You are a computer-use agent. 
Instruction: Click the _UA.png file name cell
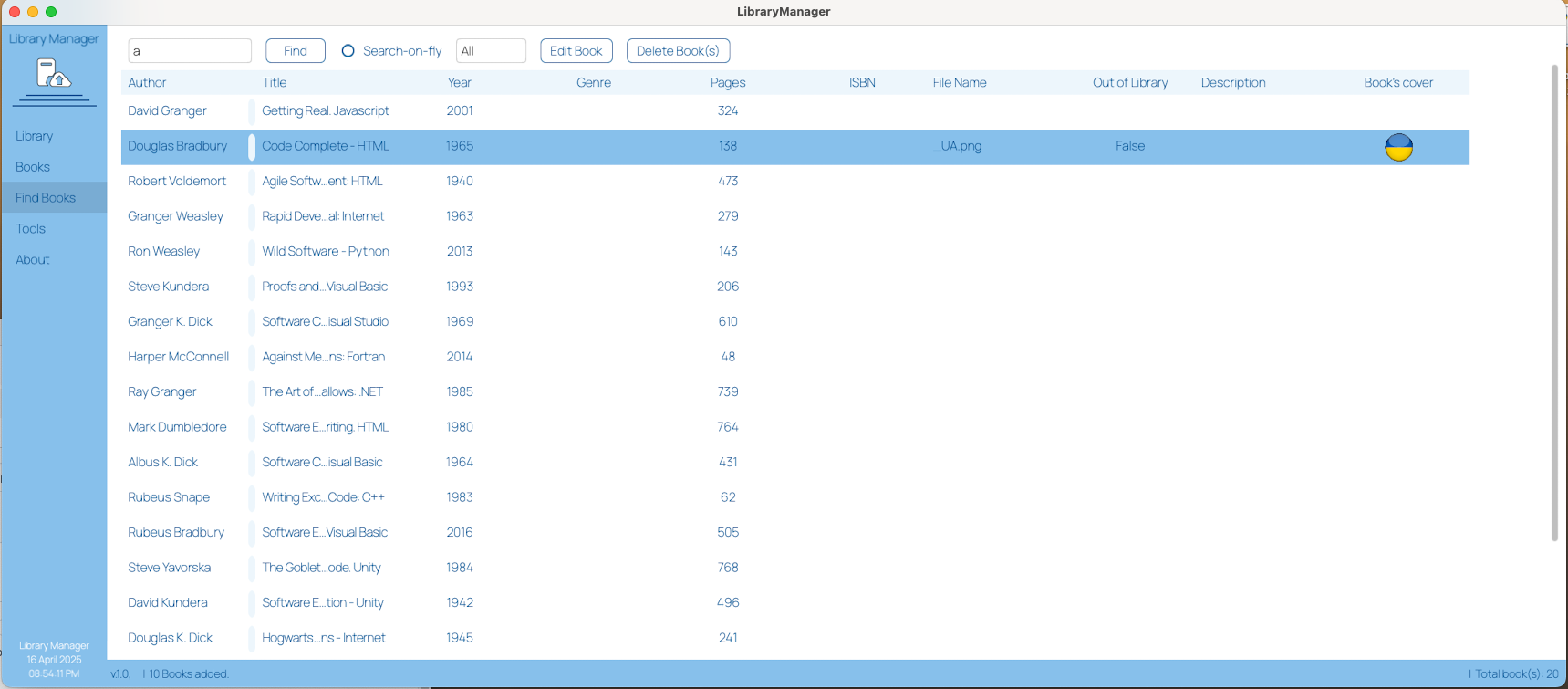pos(958,146)
